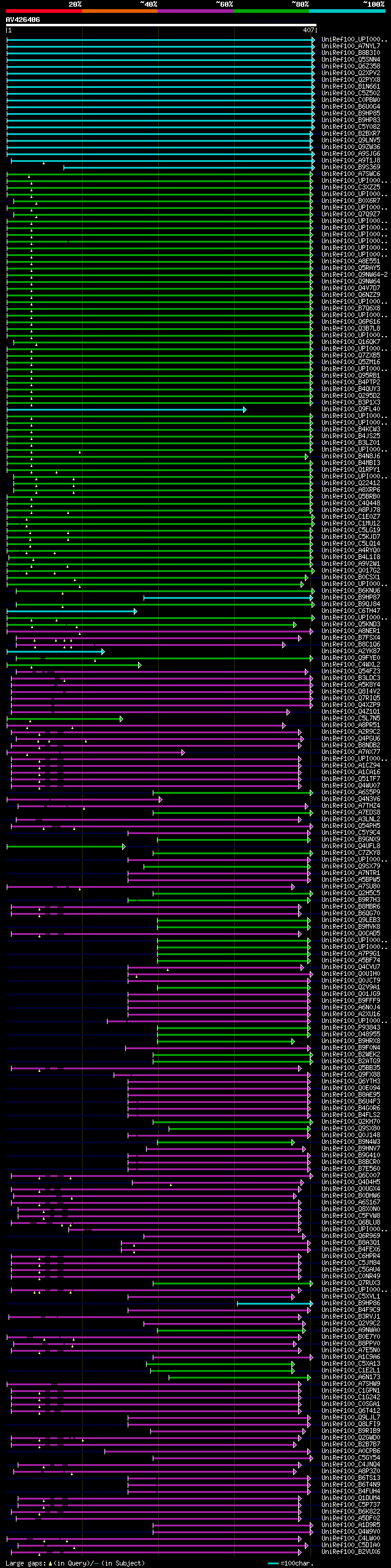
Task: Select the UniRef100_A0CPB6 label
Action: pos(351,1451)
